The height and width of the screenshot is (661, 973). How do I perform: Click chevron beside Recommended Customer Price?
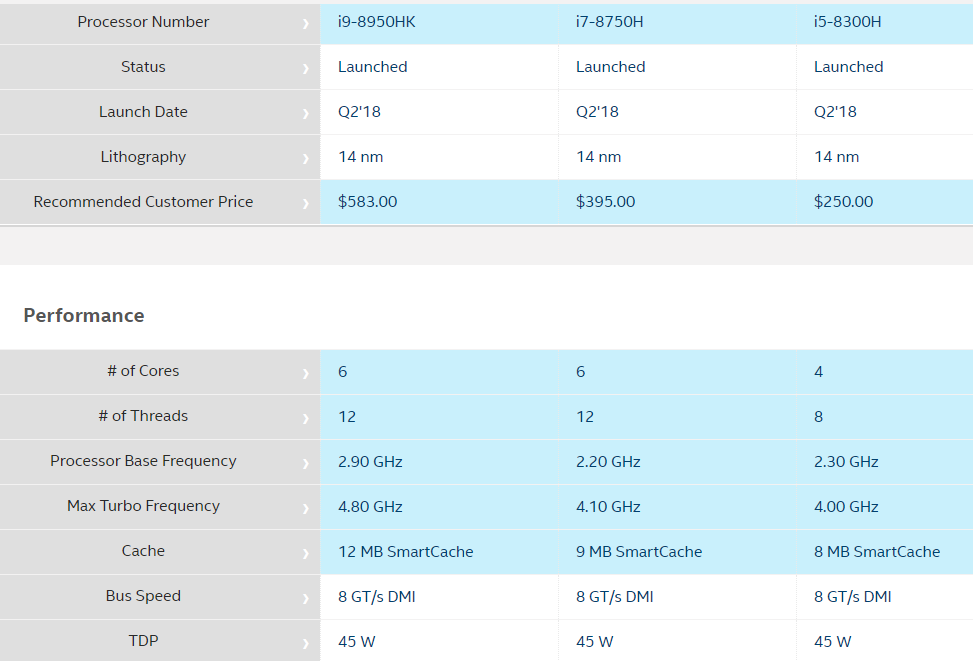(x=306, y=203)
